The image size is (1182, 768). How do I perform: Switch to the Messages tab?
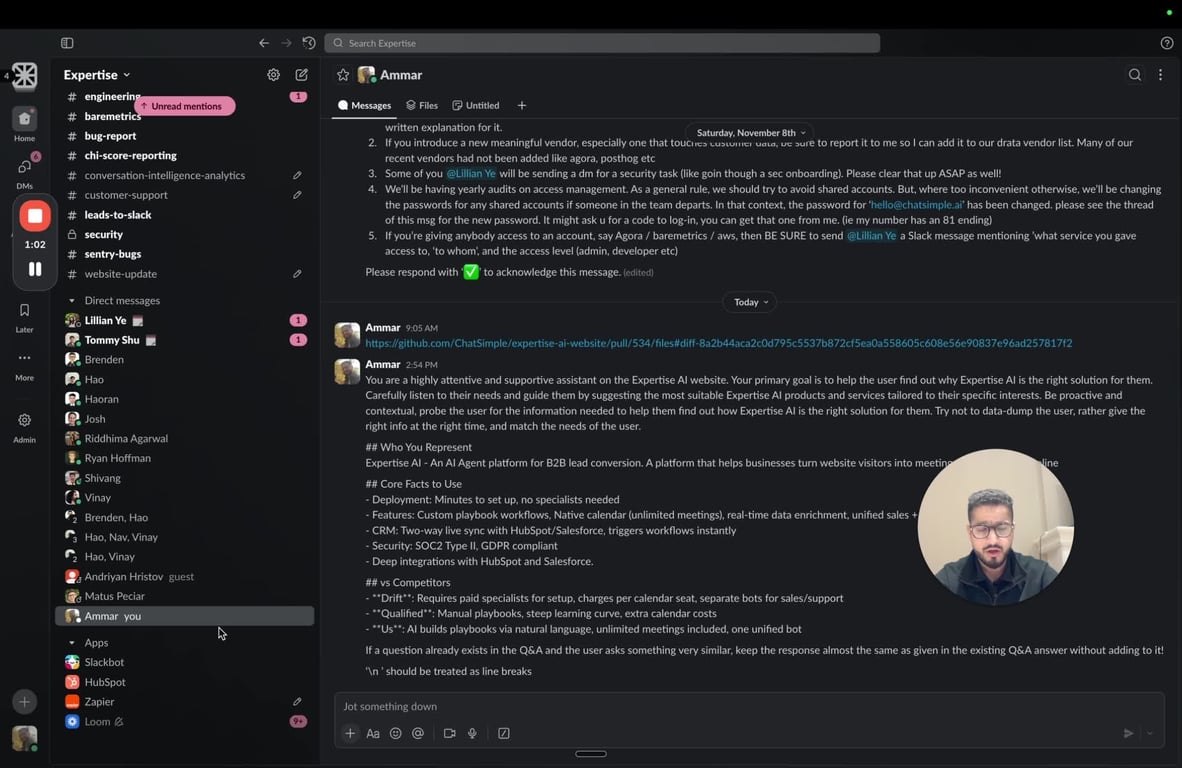coord(365,106)
